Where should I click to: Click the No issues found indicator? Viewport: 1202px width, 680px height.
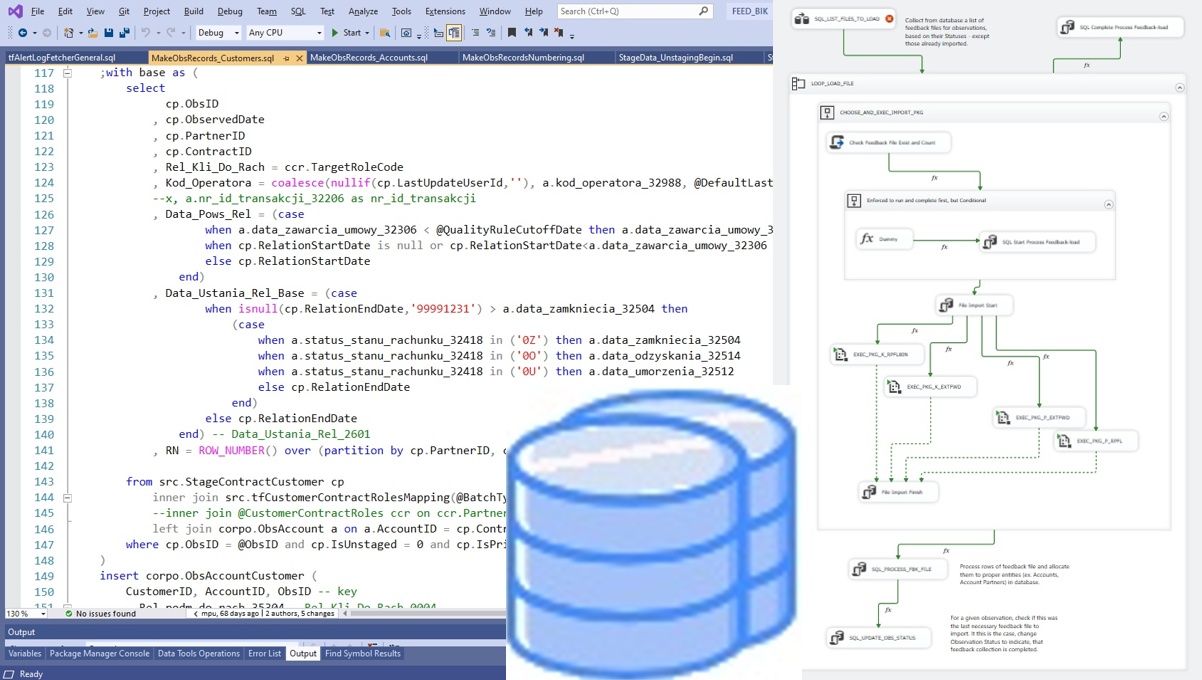[100, 613]
